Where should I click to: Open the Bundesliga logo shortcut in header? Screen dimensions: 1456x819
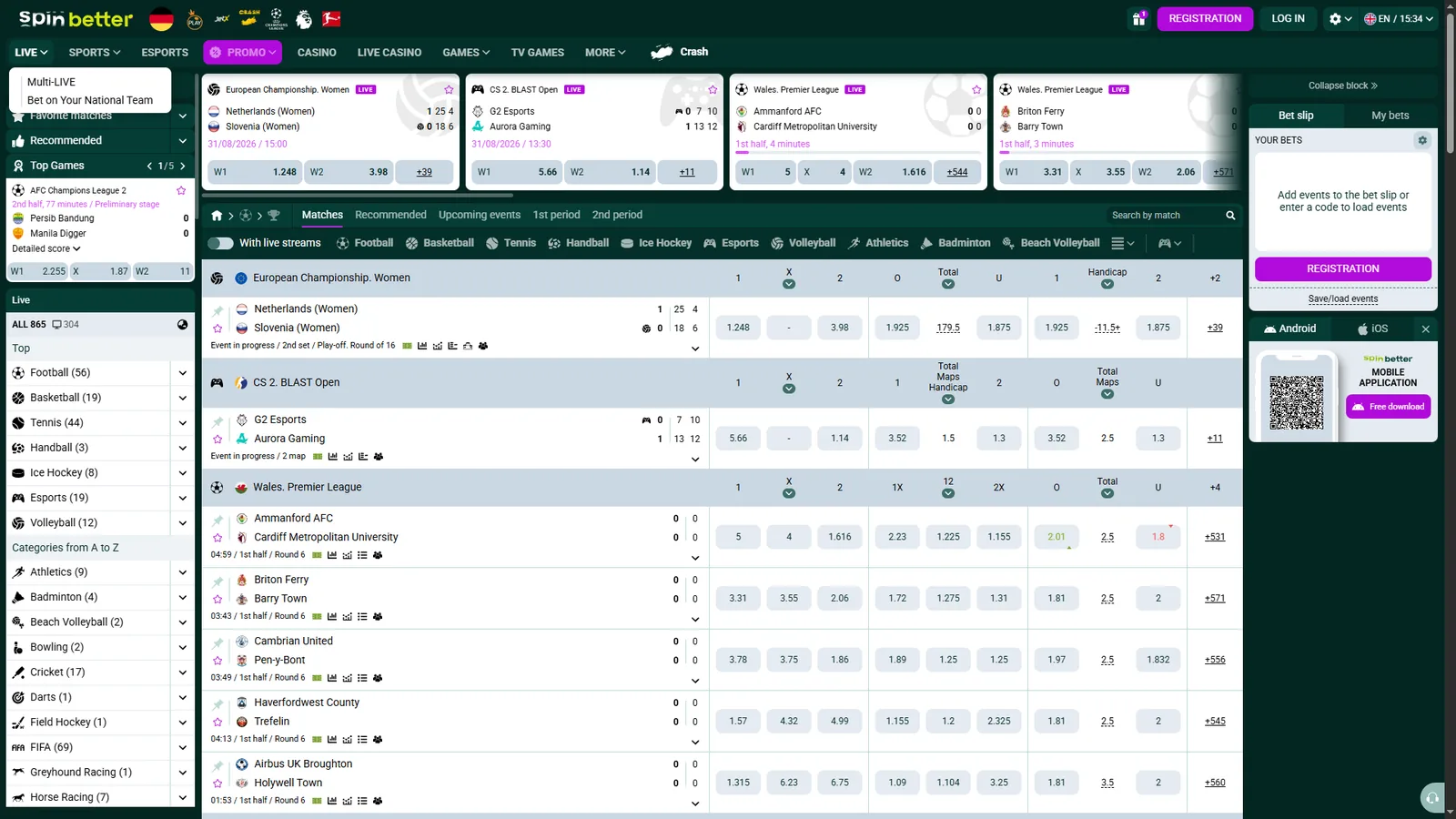point(332,18)
